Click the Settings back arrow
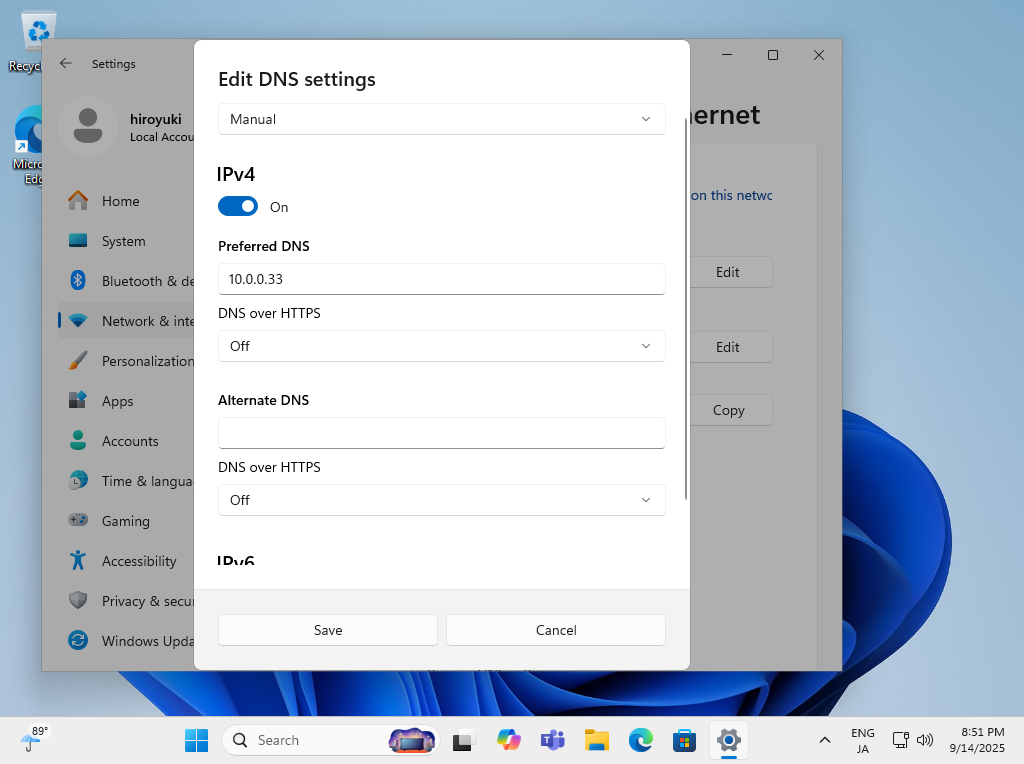1024x764 pixels. pos(66,63)
